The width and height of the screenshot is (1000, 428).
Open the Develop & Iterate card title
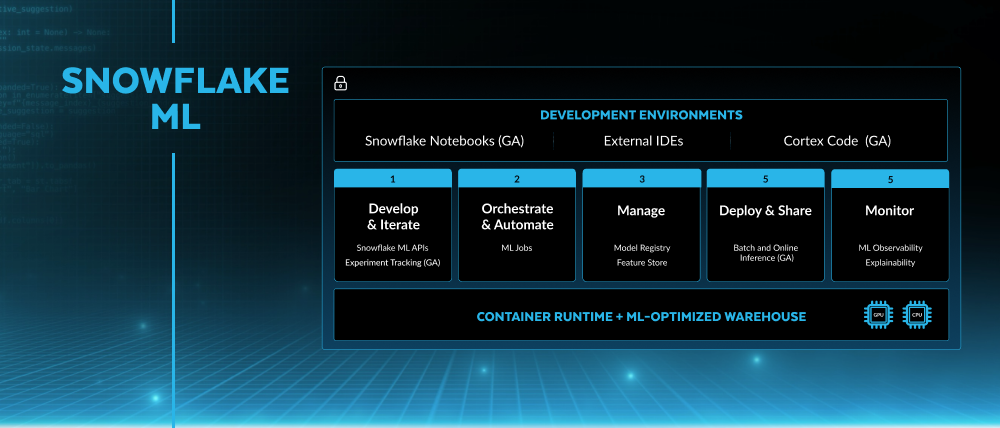pyautogui.click(x=393, y=217)
